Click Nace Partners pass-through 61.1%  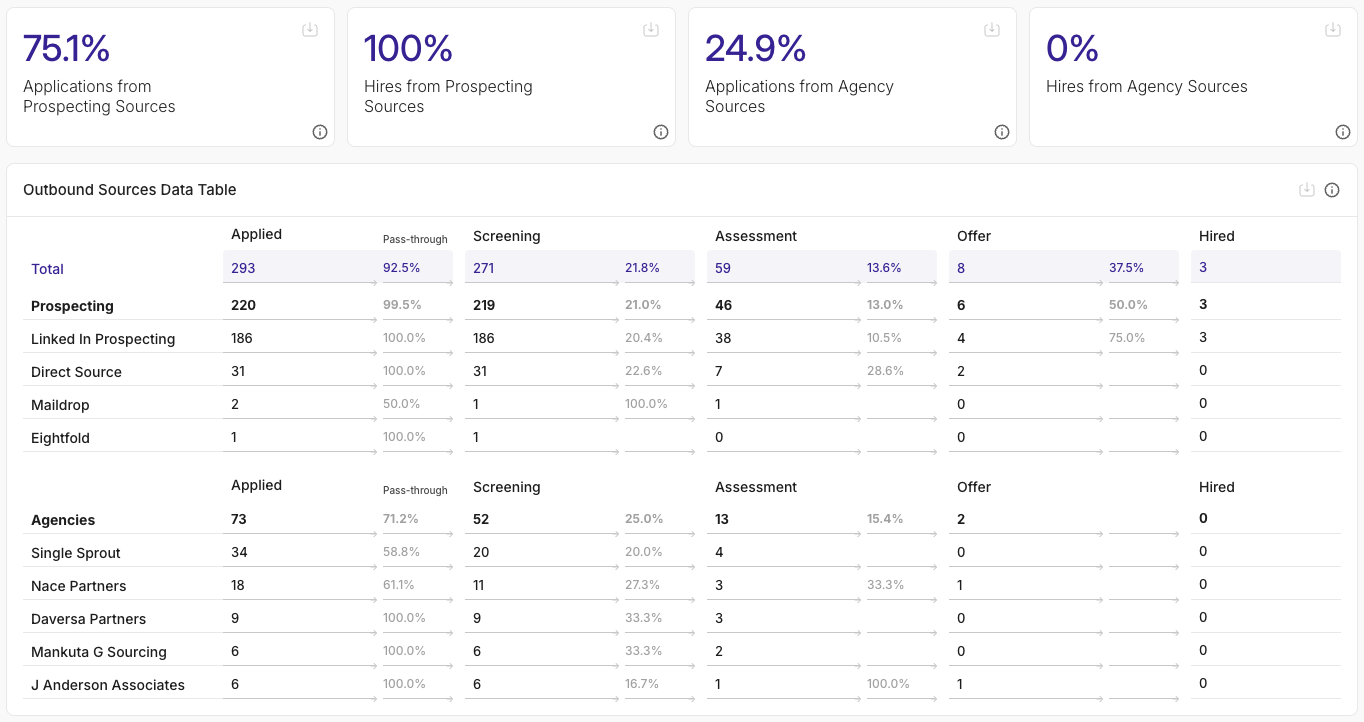(x=399, y=585)
